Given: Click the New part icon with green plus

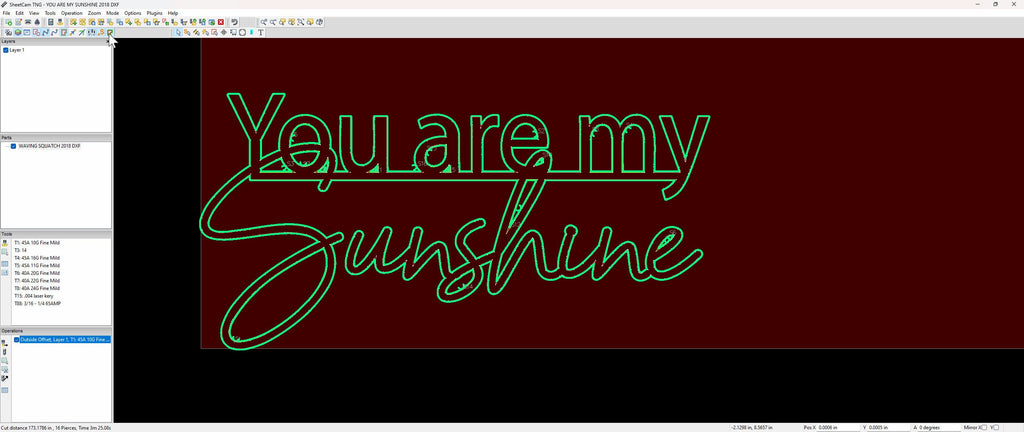Looking at the screenshot, I should coord(8,22).
